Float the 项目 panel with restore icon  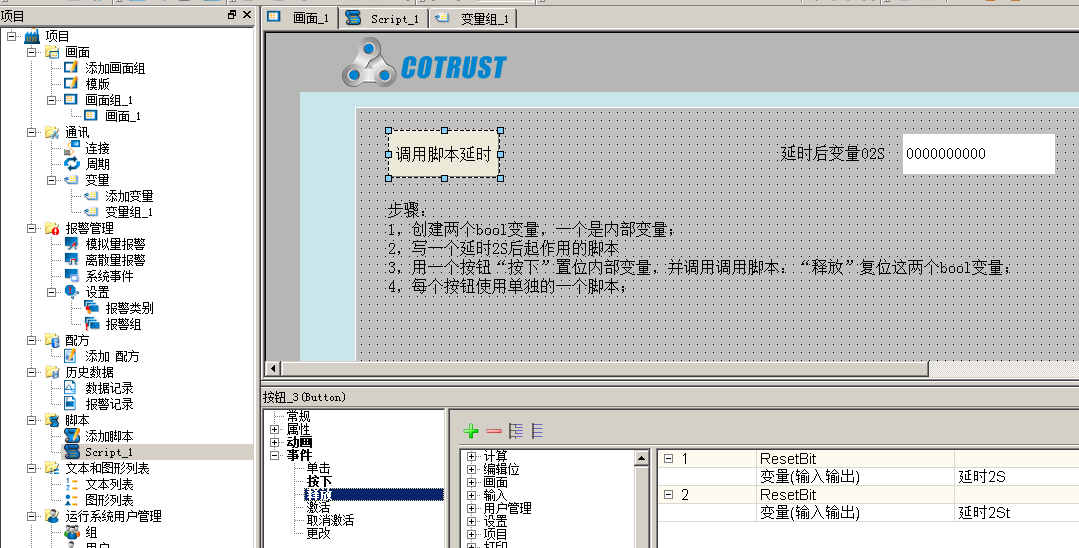pyautogui.click(x=232, y=14)
